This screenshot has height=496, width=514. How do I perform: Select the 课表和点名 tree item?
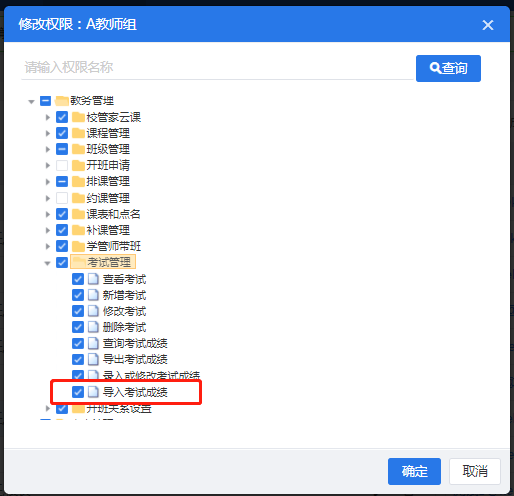(113, 214)
